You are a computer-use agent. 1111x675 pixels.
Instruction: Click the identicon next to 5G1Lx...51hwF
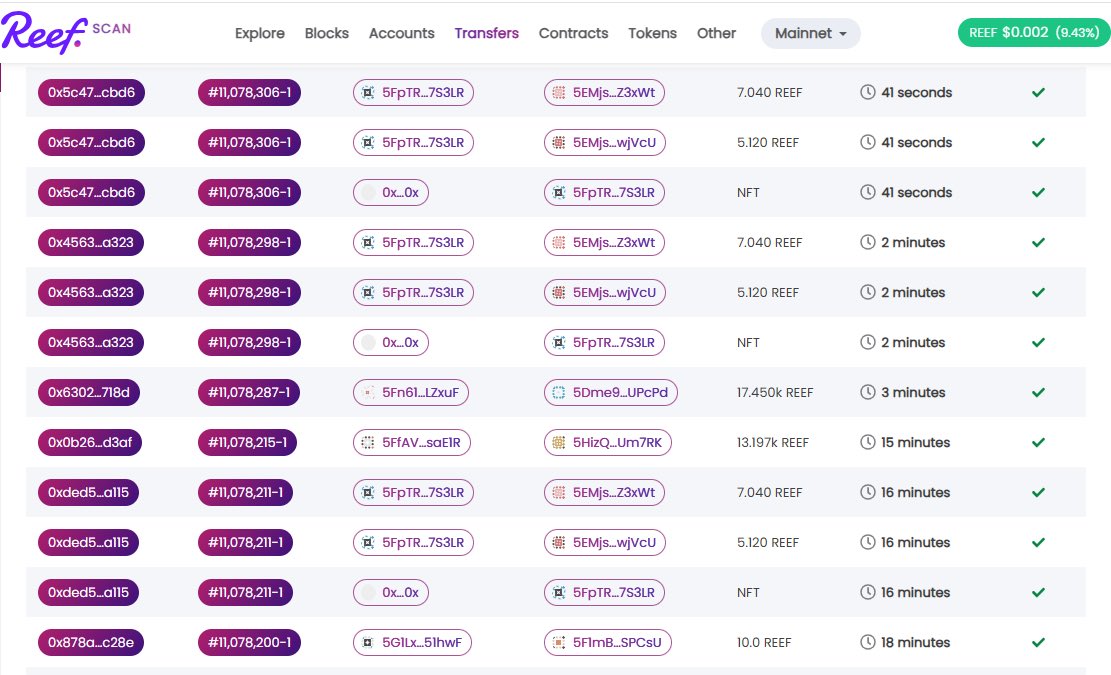pyautogui.click(x=367, y=642)
